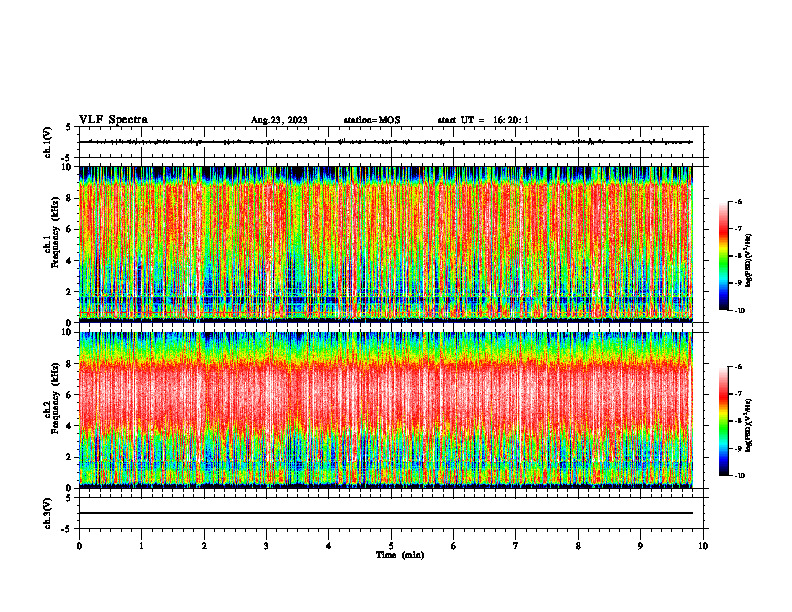Click the "10" kHz tick on ch.1 spectrogram

coord(68,167)
